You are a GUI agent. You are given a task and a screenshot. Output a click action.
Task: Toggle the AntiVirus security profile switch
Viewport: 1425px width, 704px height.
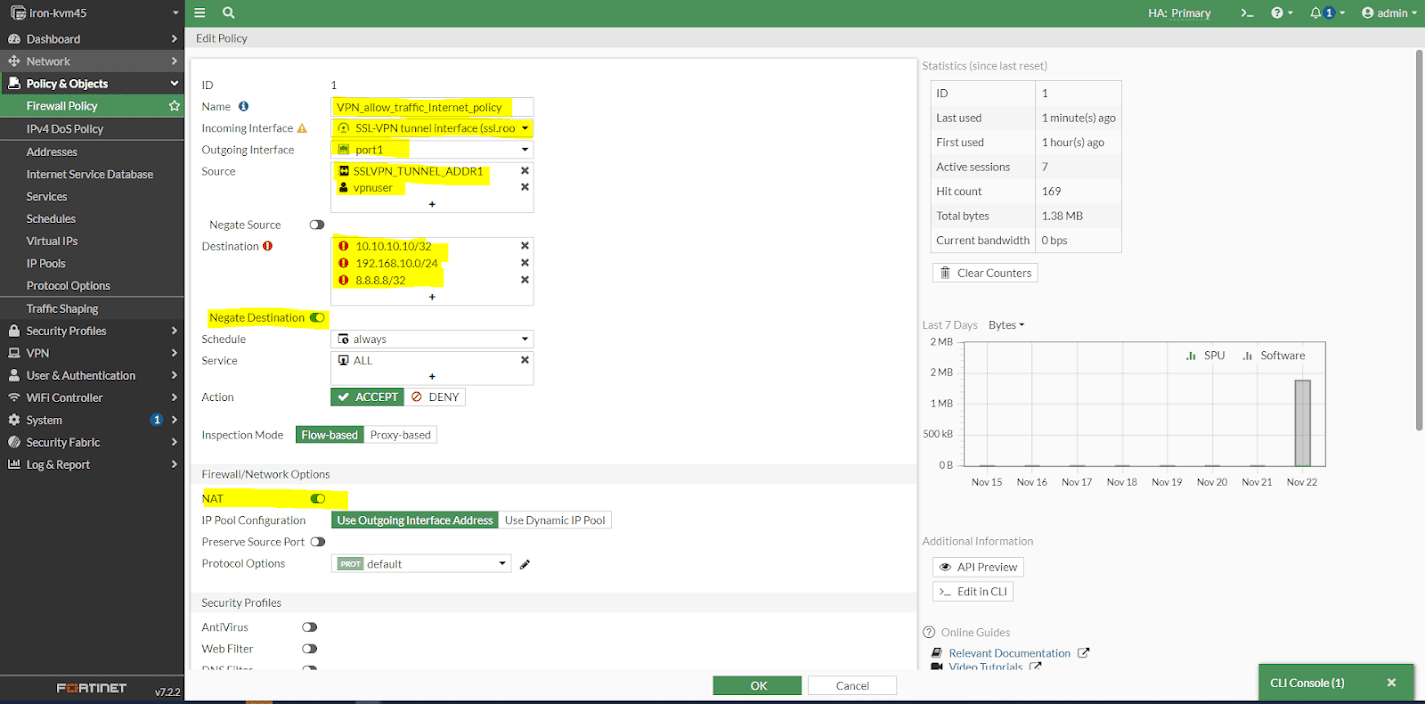tap(309, 627)
